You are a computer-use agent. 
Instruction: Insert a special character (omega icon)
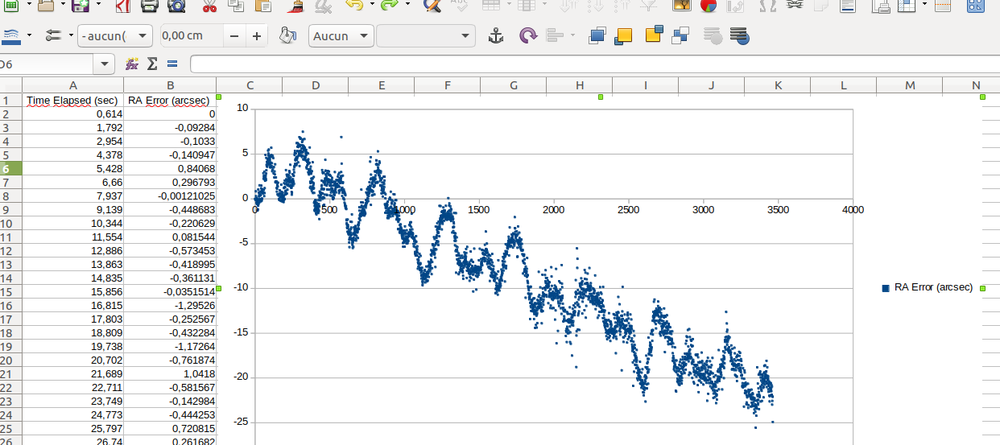click(768, 5)
